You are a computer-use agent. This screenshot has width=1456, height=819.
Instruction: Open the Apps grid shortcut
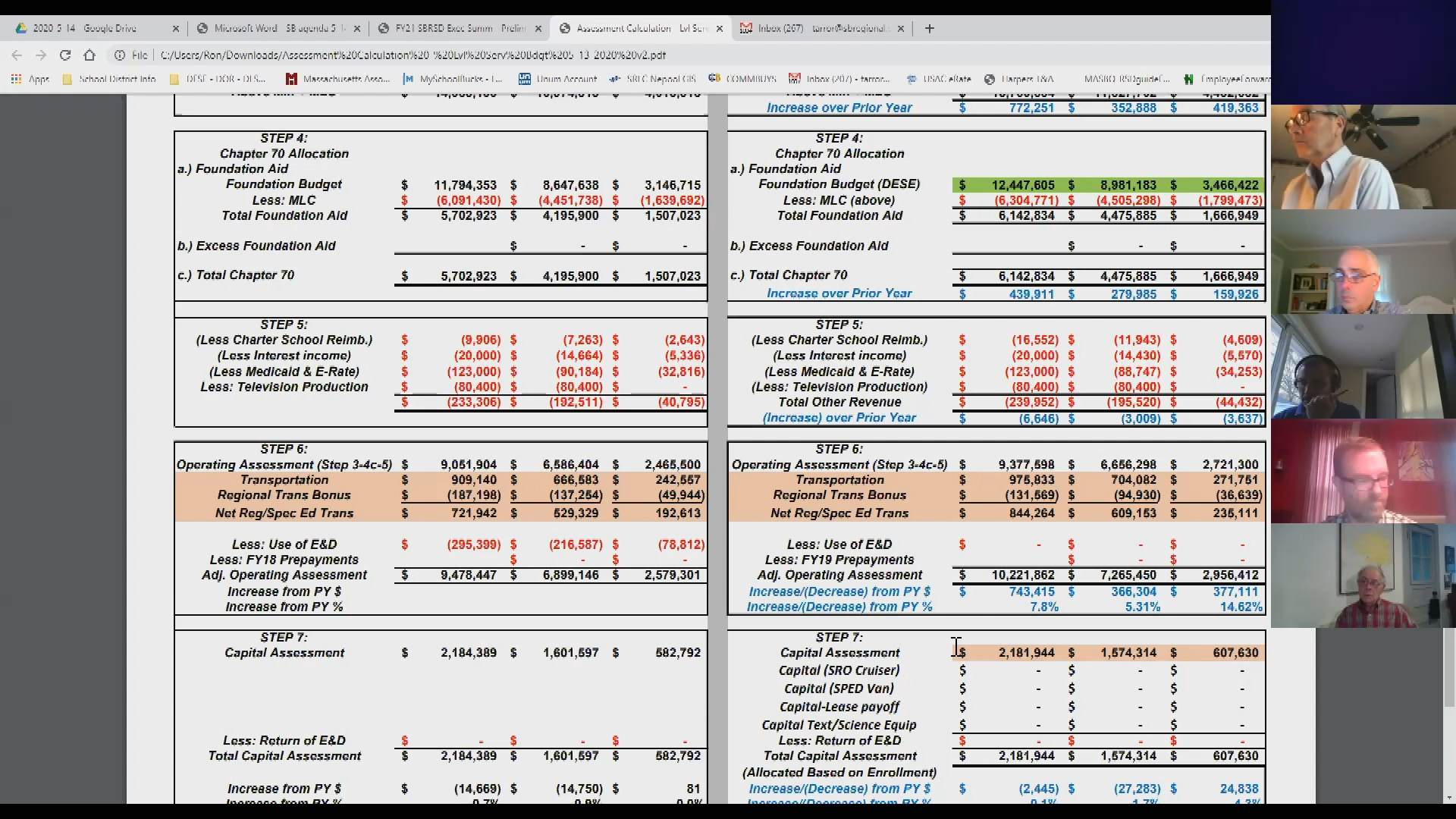[x=30, y=79]
